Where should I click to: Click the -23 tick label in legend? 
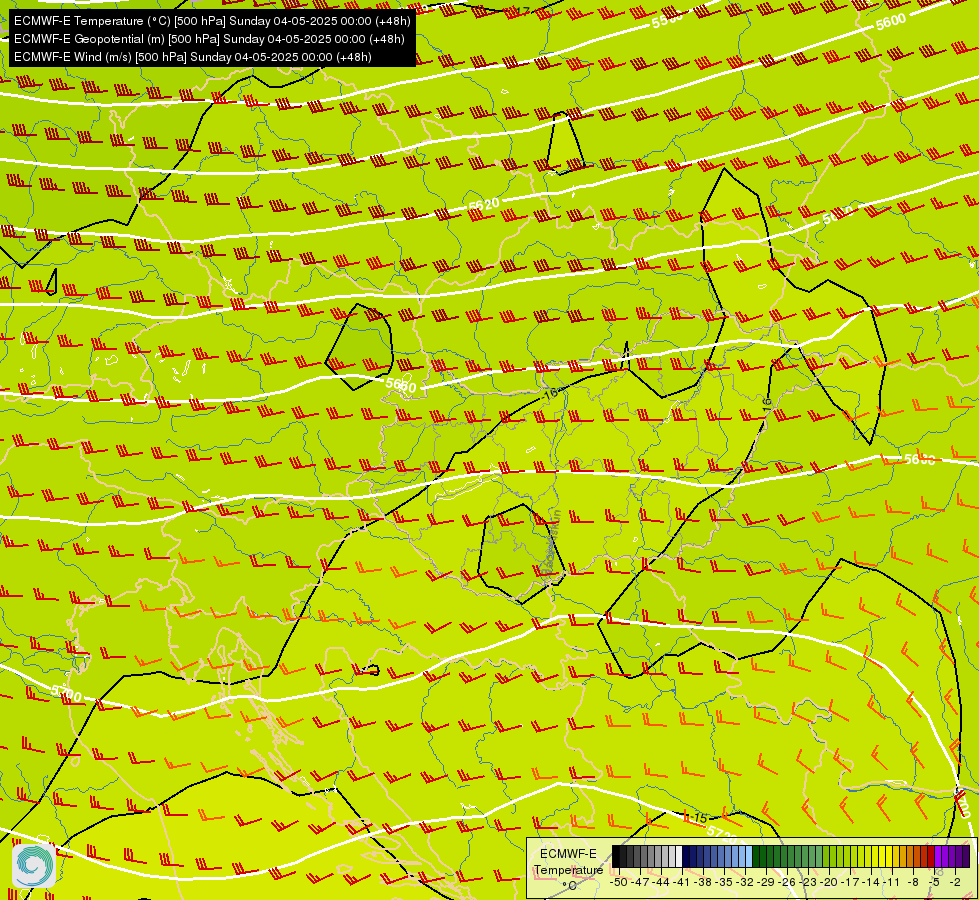(808, 882)
